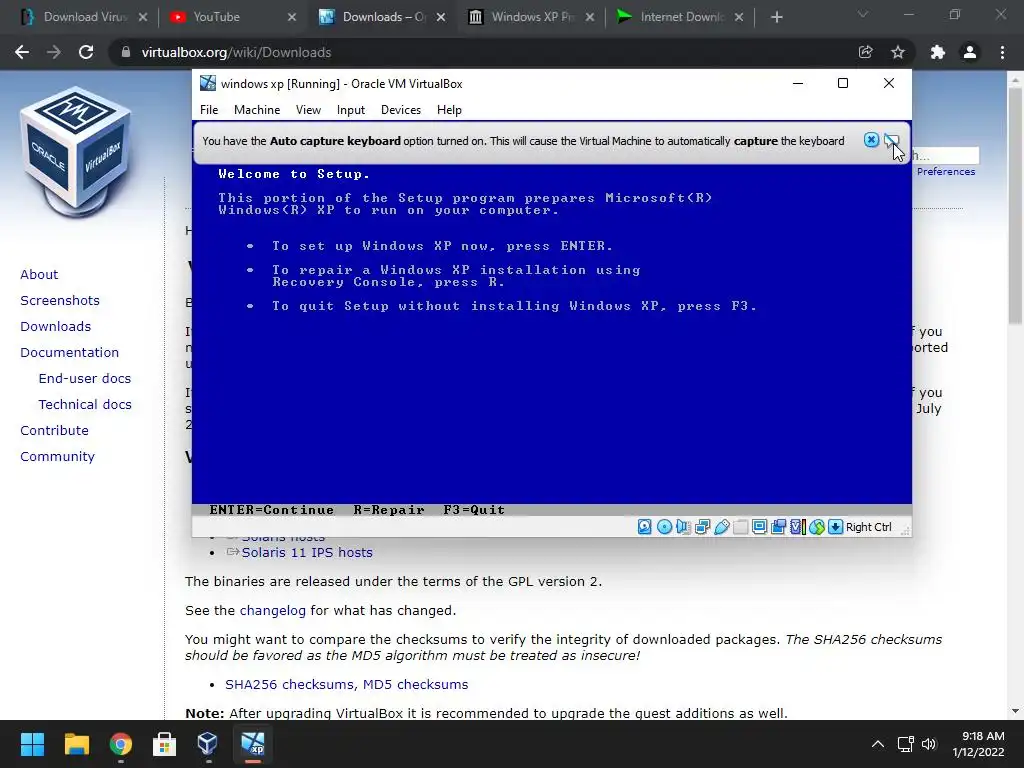This screenshot has height=768, width=1024.
Task: Open Microsoft Store from the taskbar
Action: pyautogui.click(x=165, y=744)
